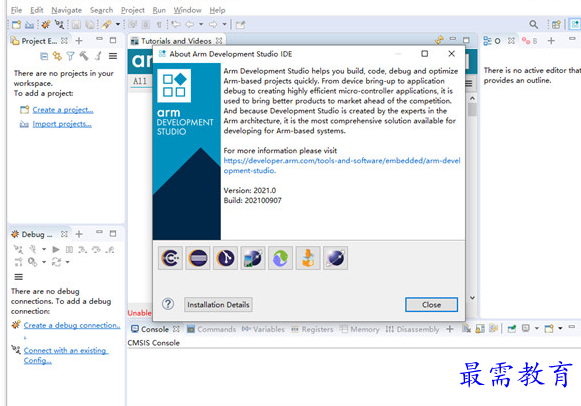Open the Window menu
Screen dimensions: 581x406
187,10
